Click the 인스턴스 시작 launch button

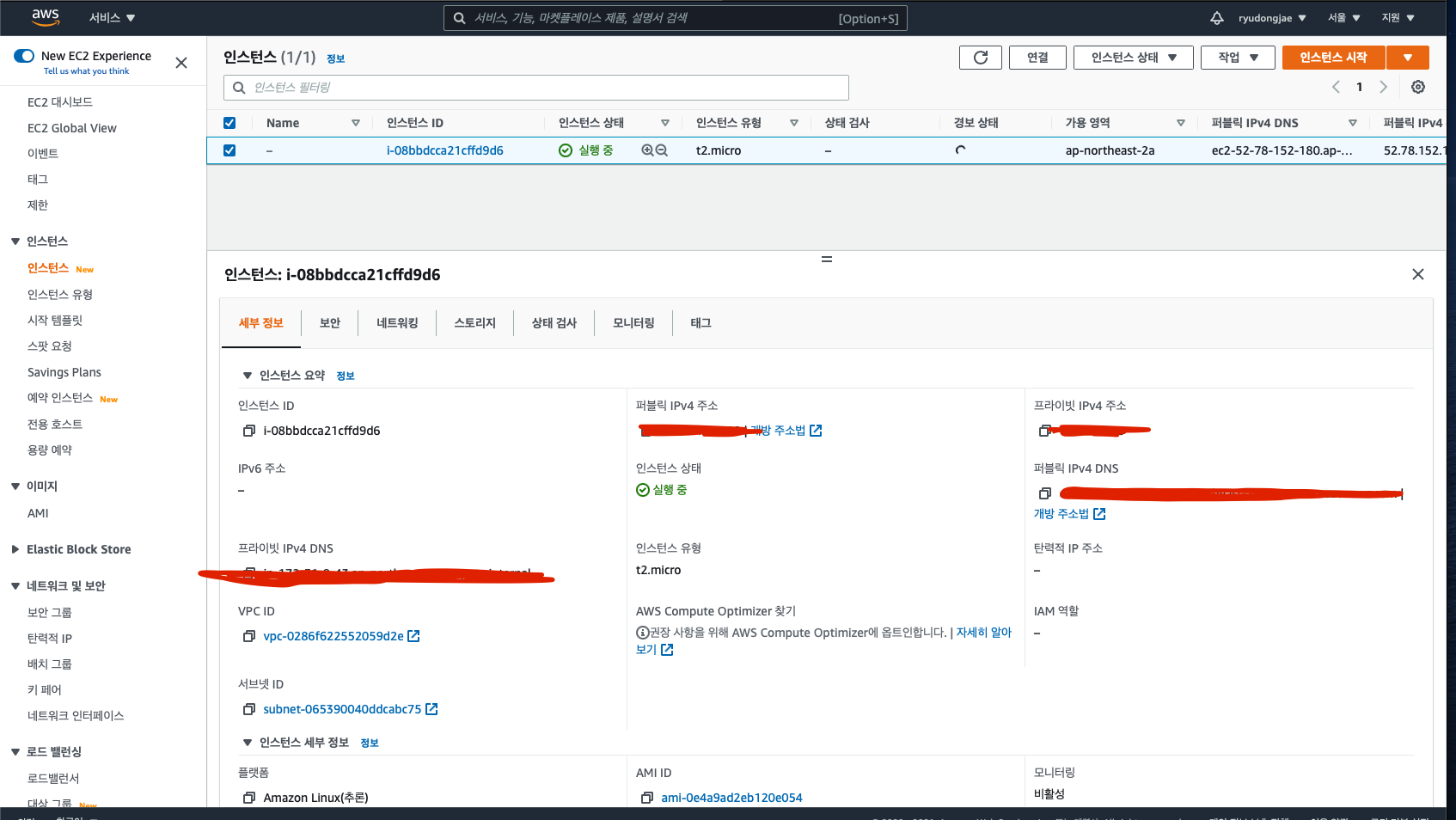pos(1333,58)
